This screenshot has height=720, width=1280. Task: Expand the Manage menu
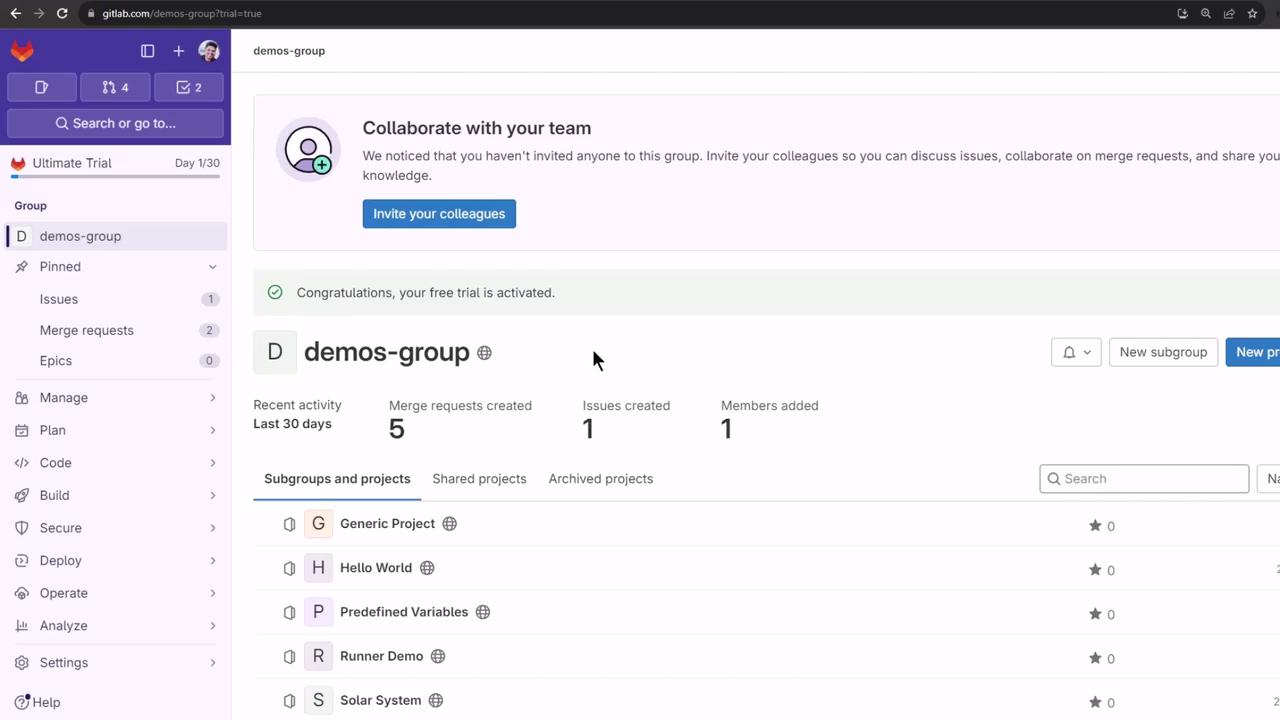(x=116, y=398)
